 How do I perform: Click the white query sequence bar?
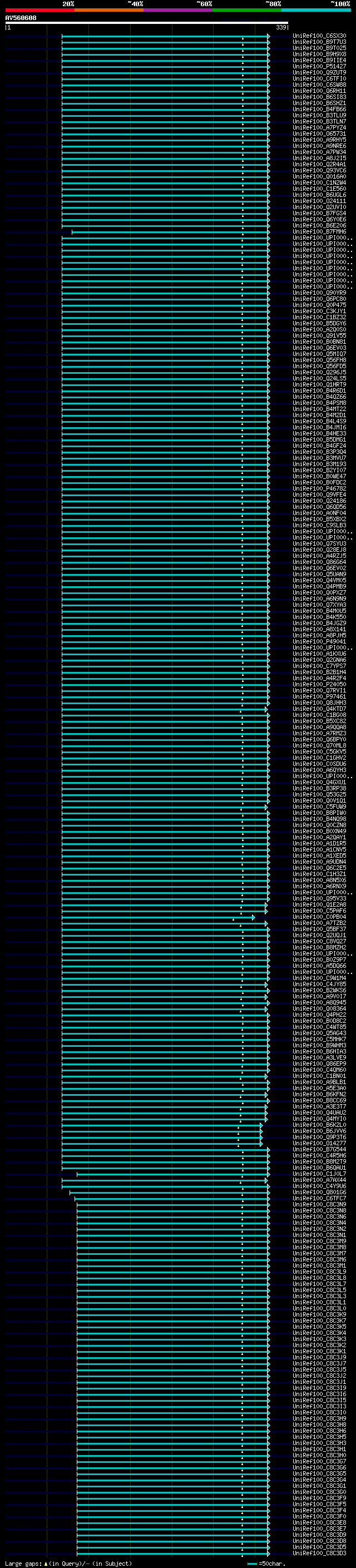[147, 22]
